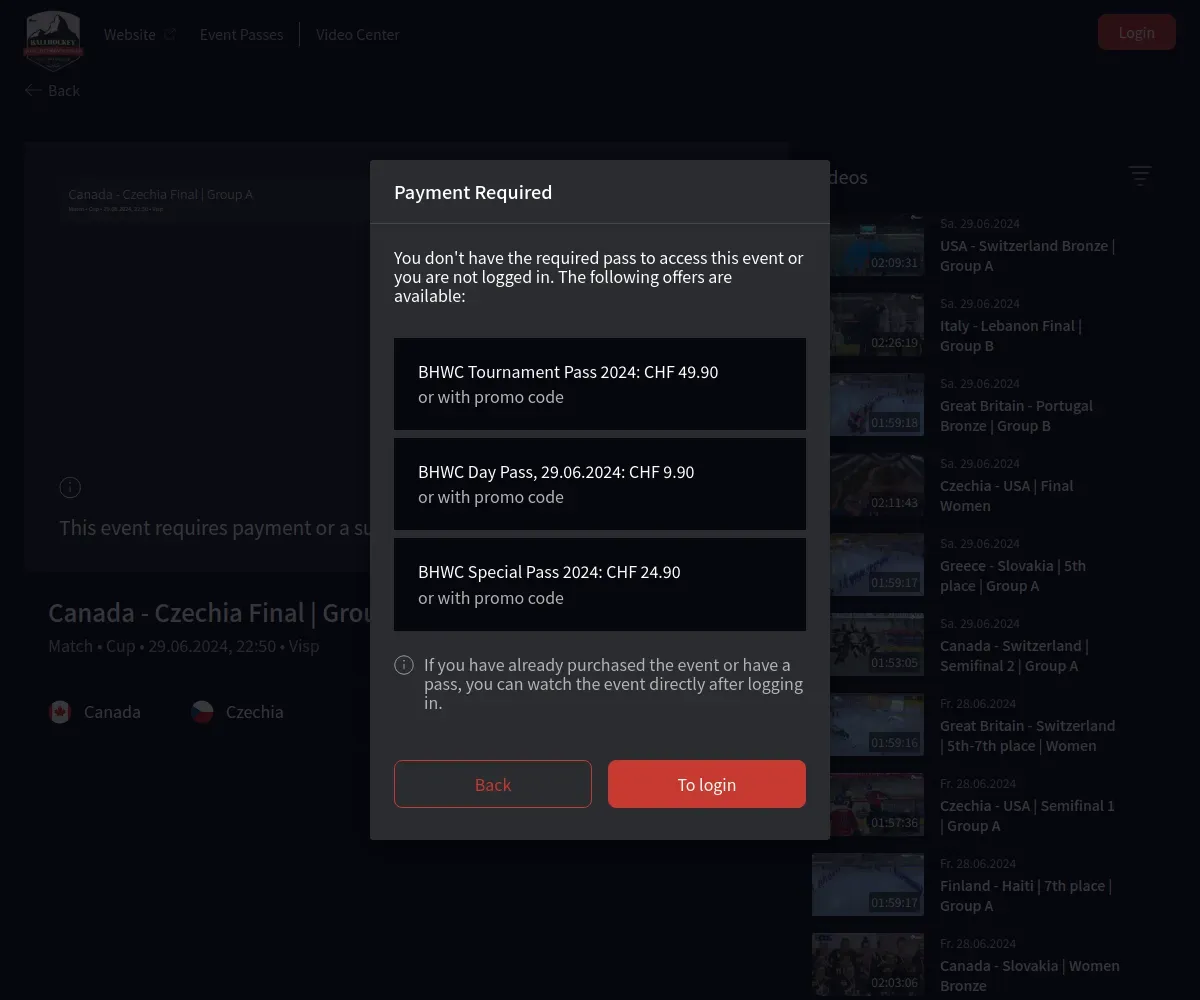The height and width of the screenshot is (1000, 1200).
Task: Click Czechia - USA | Semifinal 1 title
Action: [1027, 816]
